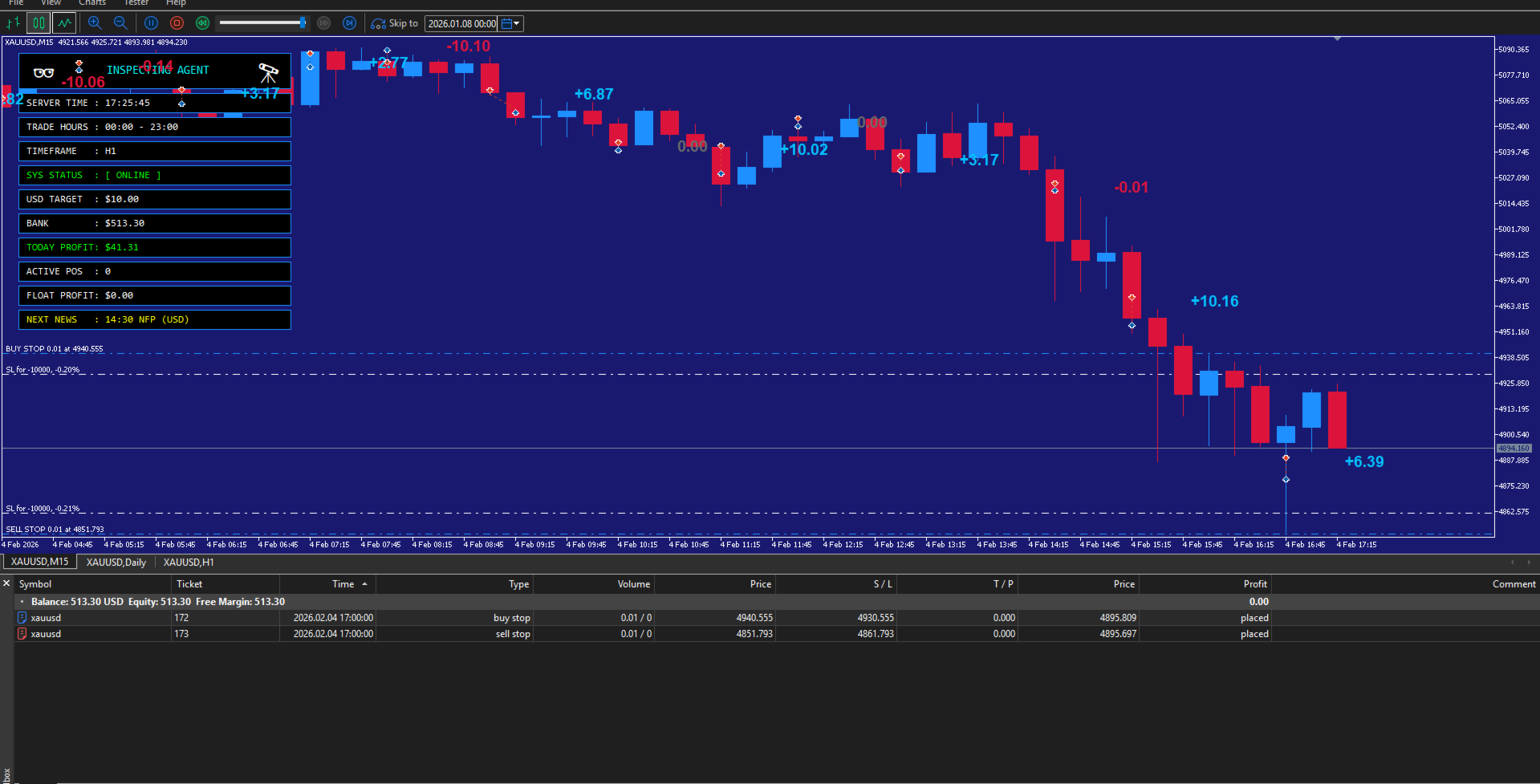This screenshot has width=1540, height=784.
Task: Click the telescope icon in the agent panel
Action: 269,73
